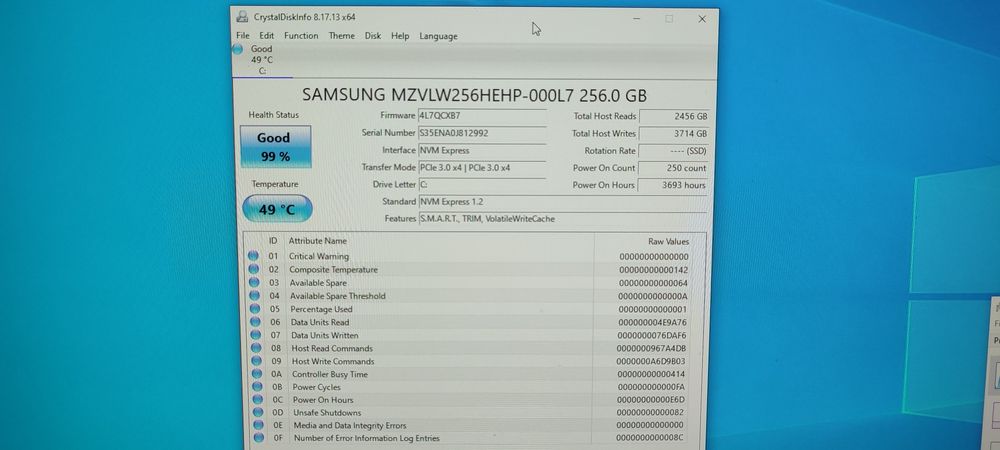Click the status orb for Power On Hours attribute
The image size is (1000, 450).
pos(258,399)
